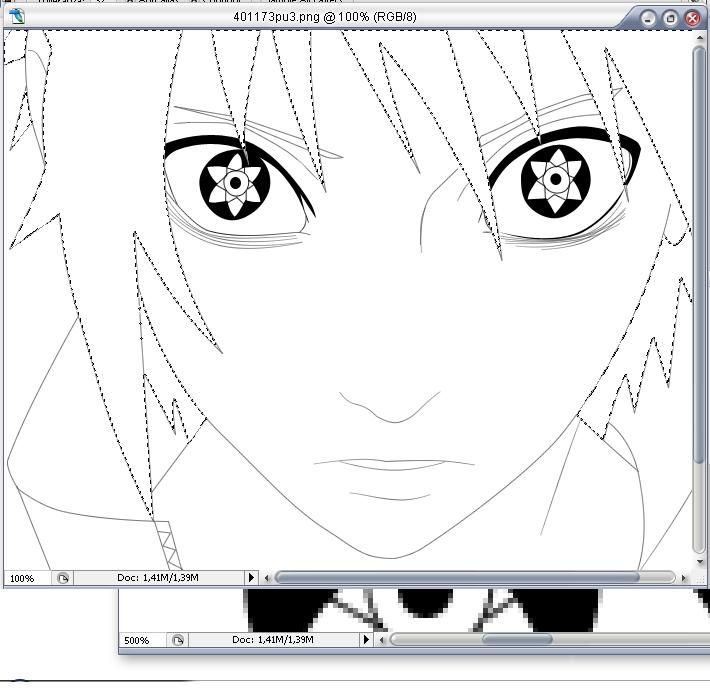Open status bar options menu in 500% window
The height and width of the screenshot is (688, 710).
pos(366,640)
